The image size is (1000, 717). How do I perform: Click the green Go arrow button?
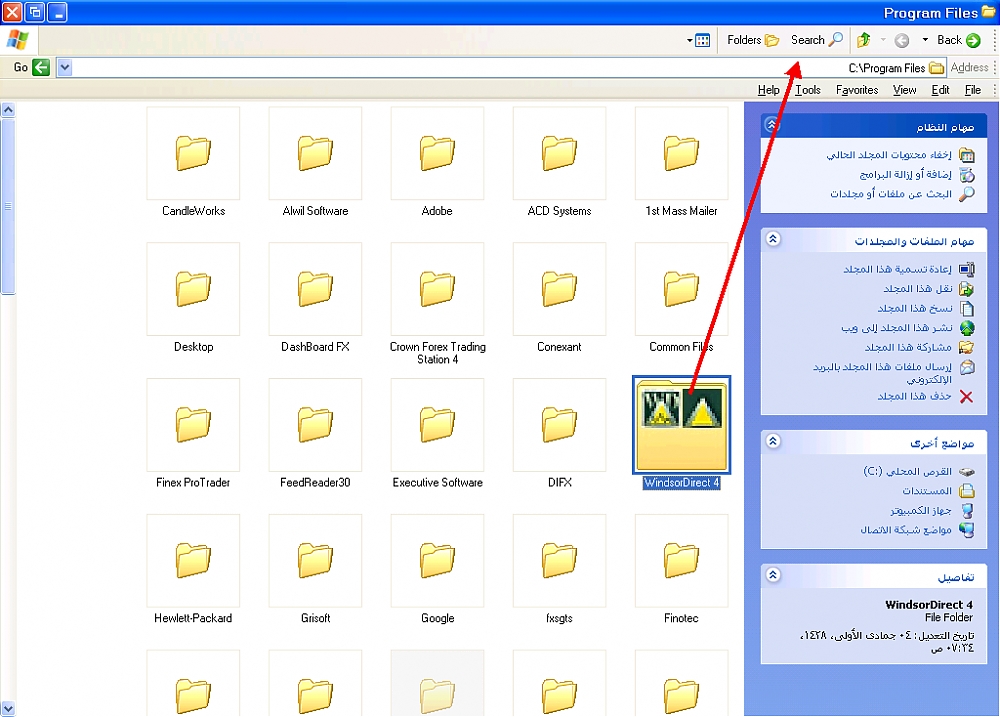(x=40, y=68)
